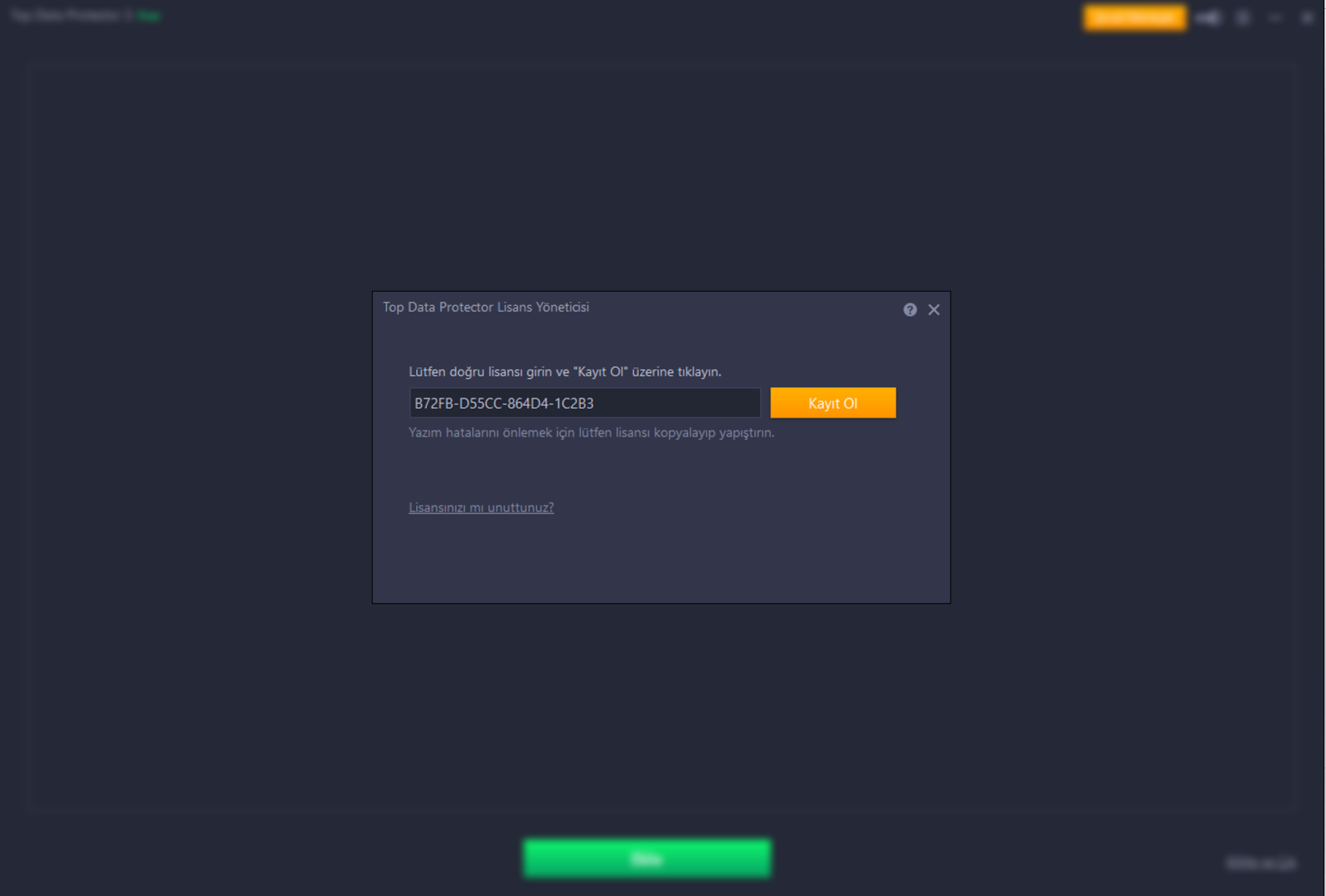Click the Yazım hatalarını önlemek hint text
Image resolution: width=1326 pixels, height=896 pixels.
tap(592, 433)
